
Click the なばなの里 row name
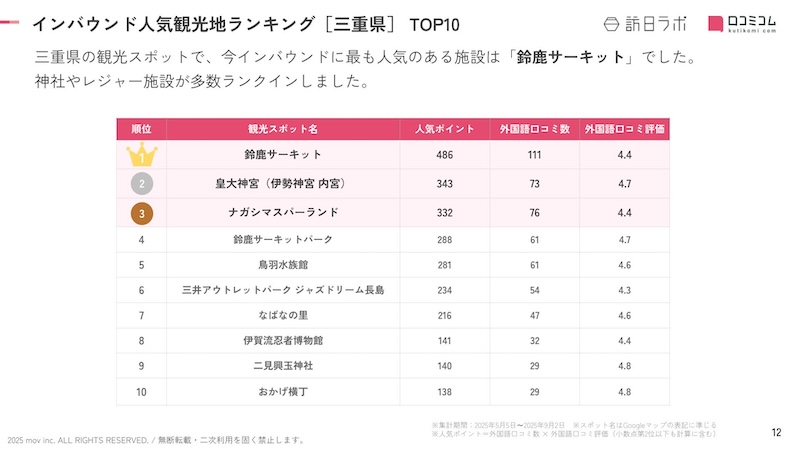click(x=283, y=316)
